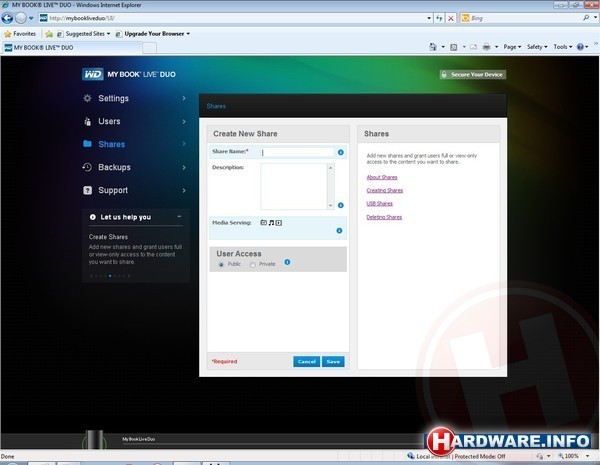Select the Public radio button
Image resolution: width=600 pixels, height=465 pixels.
coord(221,264)
